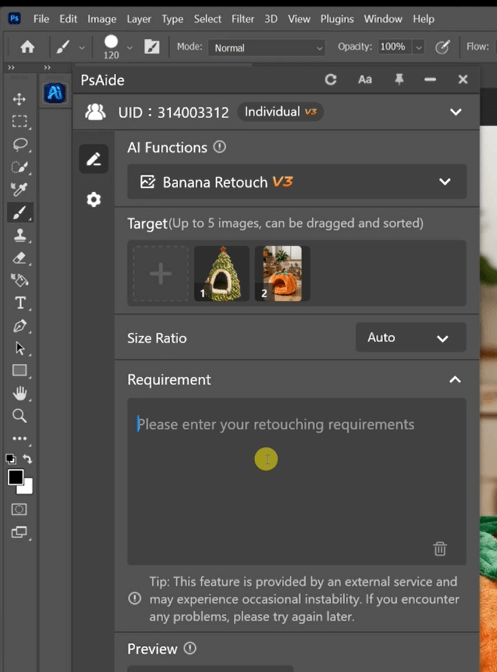Select the Lasso tool

(20, 144)
